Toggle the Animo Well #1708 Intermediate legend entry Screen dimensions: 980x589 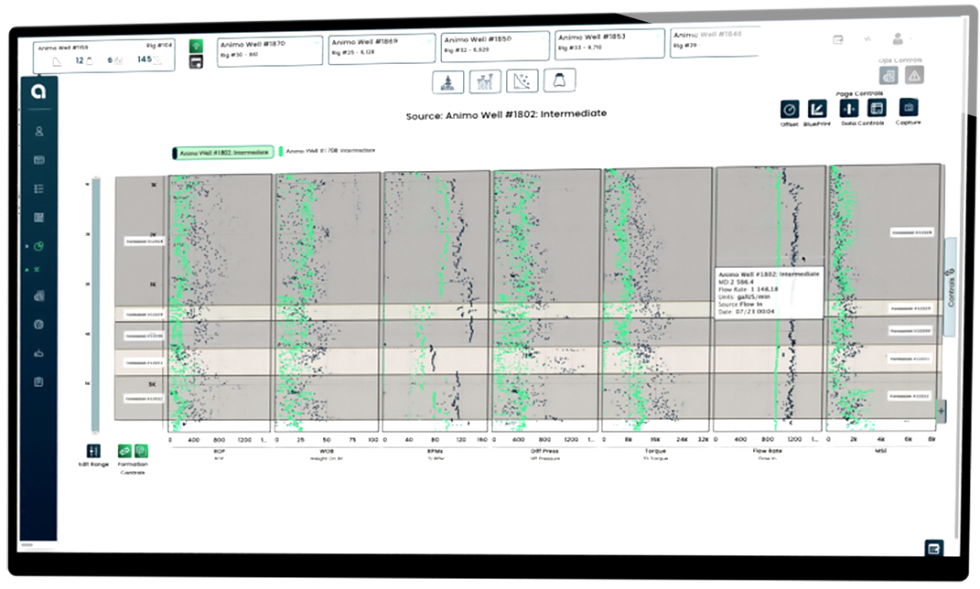pyautogui.click(x=328, y=151)
